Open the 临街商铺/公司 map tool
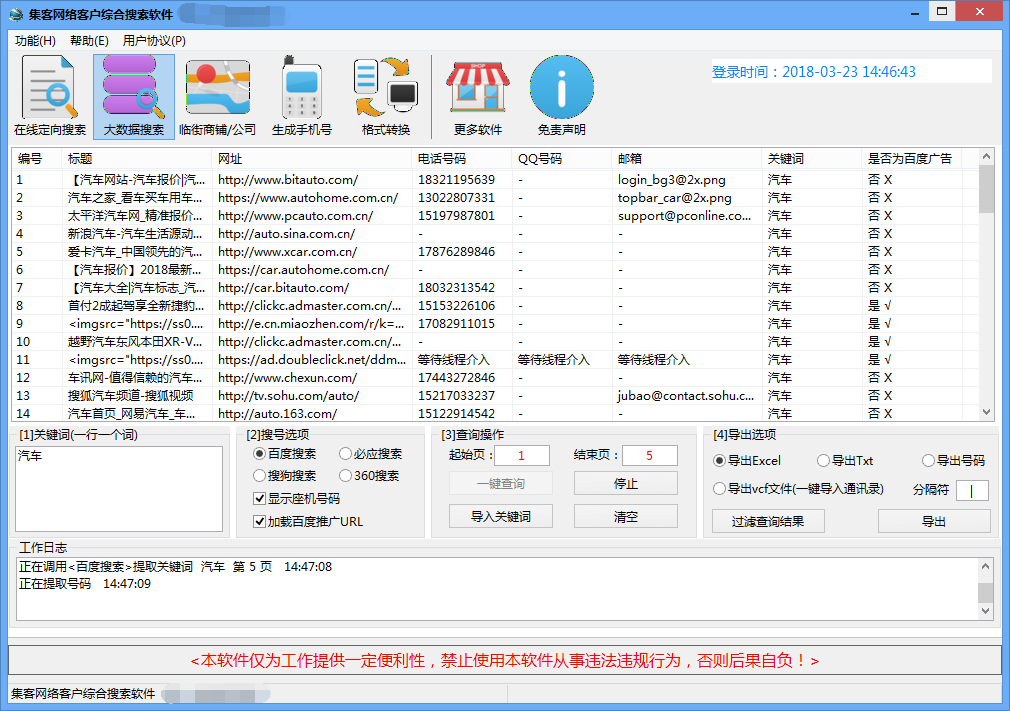 [218, 96]
